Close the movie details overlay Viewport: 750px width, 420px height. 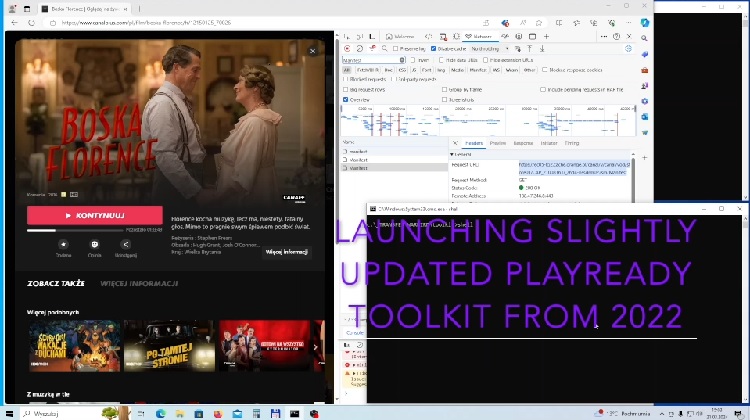[312, 51]
